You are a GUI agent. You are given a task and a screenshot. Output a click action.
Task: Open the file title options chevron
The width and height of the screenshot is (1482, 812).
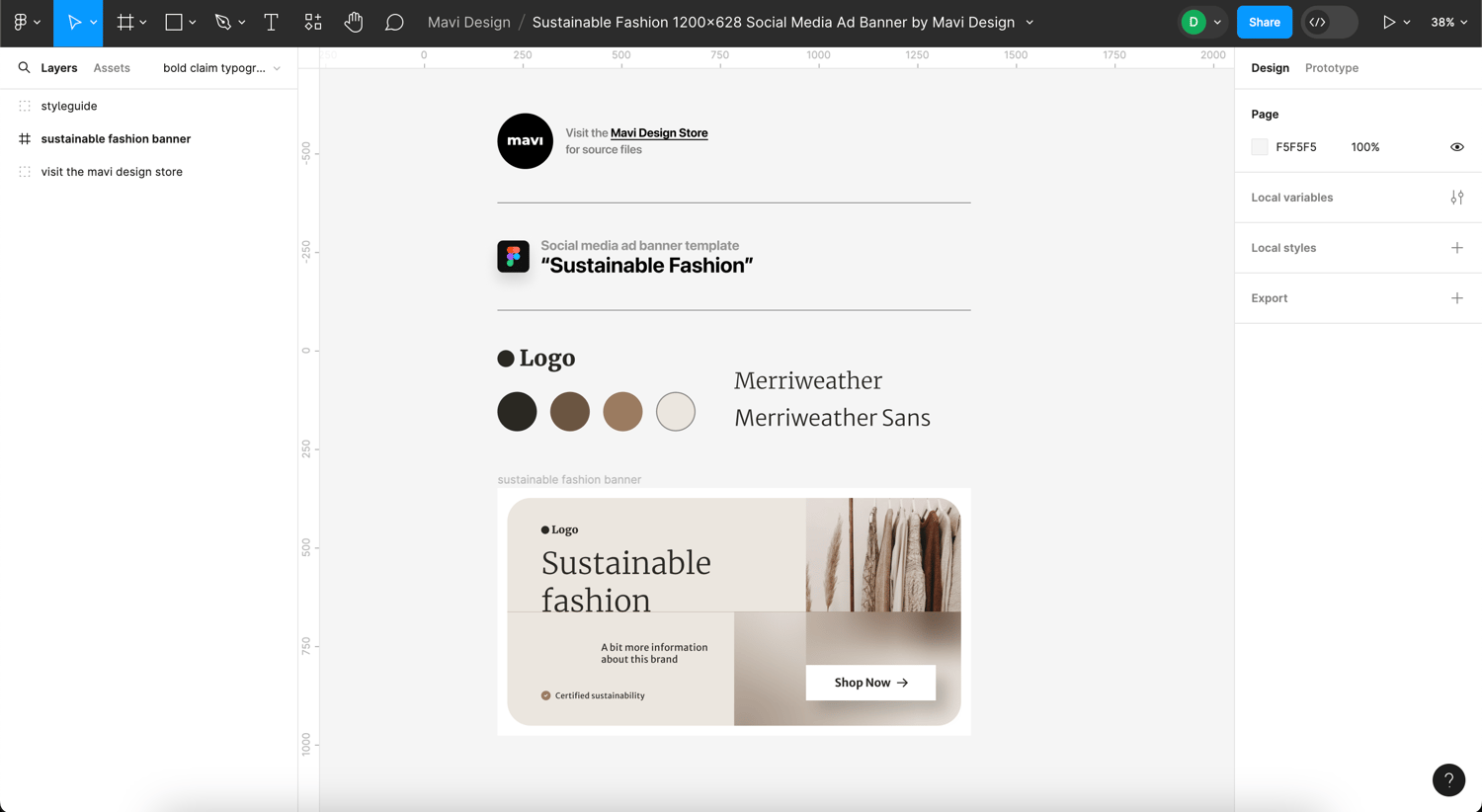[x=1029, y=22]
